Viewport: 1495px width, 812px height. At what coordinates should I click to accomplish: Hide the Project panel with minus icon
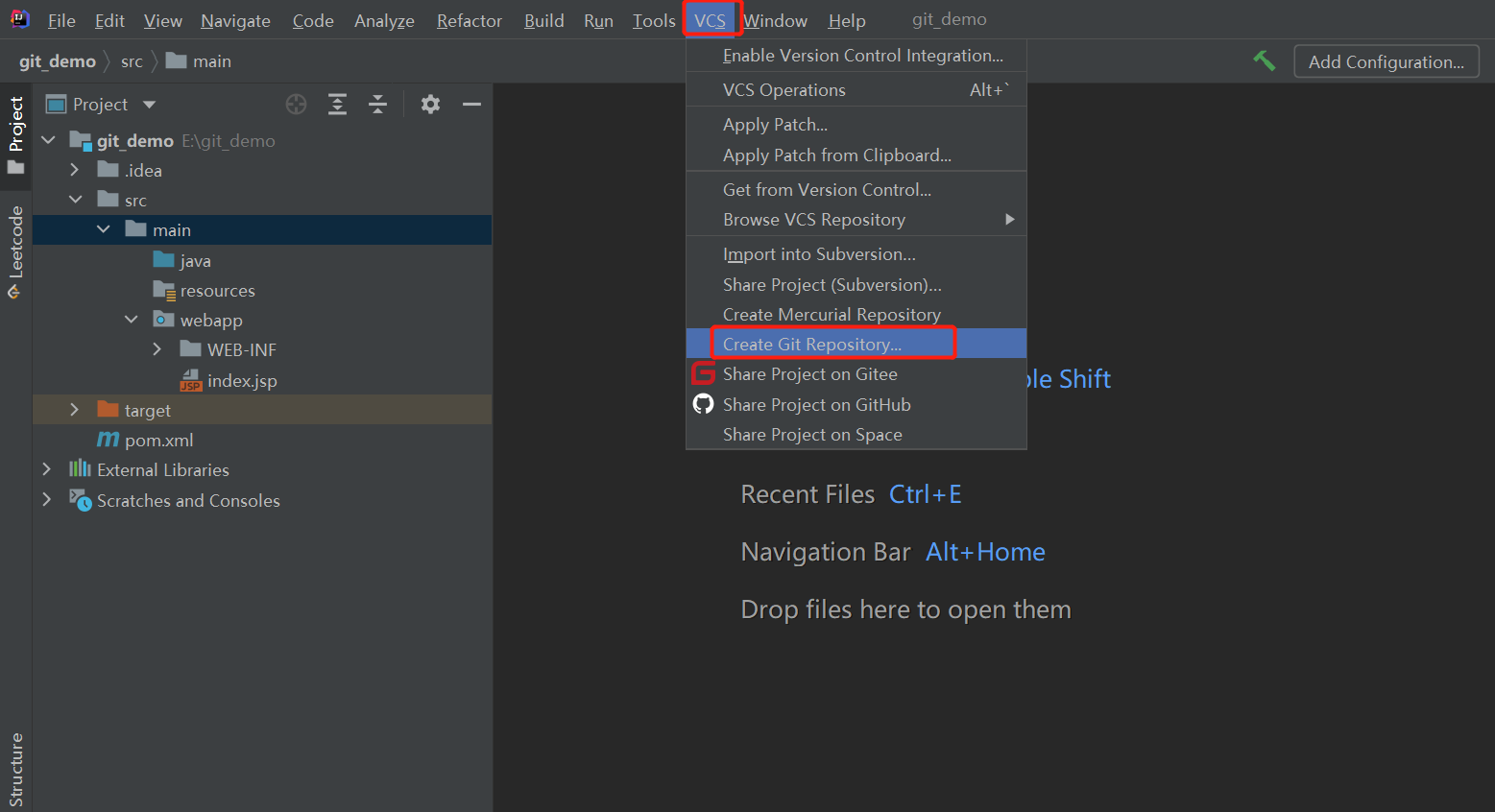coord(471,105)
